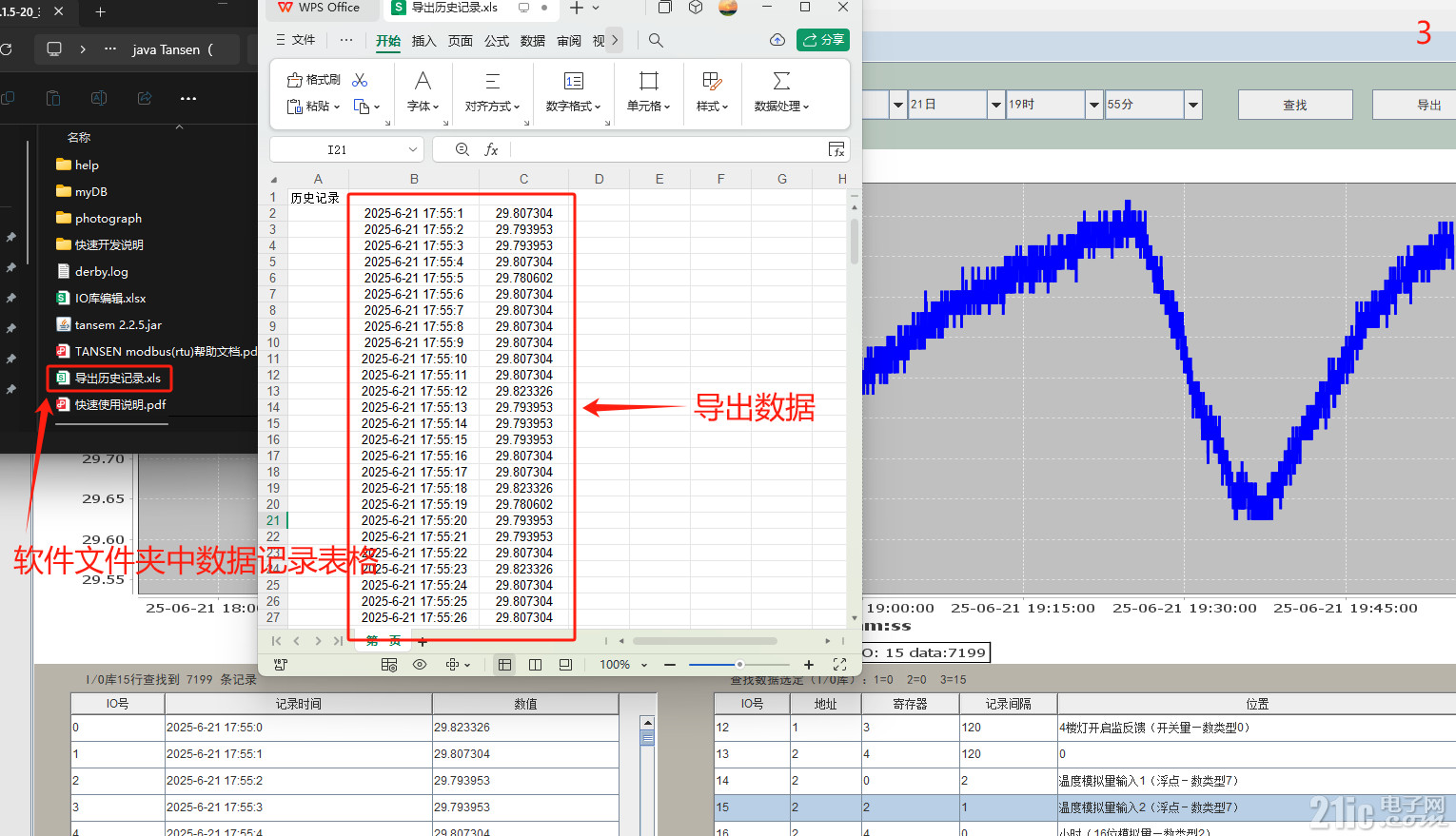Click the spreadsheet horizontal scrollbar
Image resolution: width=1456 pixels, height=836 pixels.
pos(704,641)
